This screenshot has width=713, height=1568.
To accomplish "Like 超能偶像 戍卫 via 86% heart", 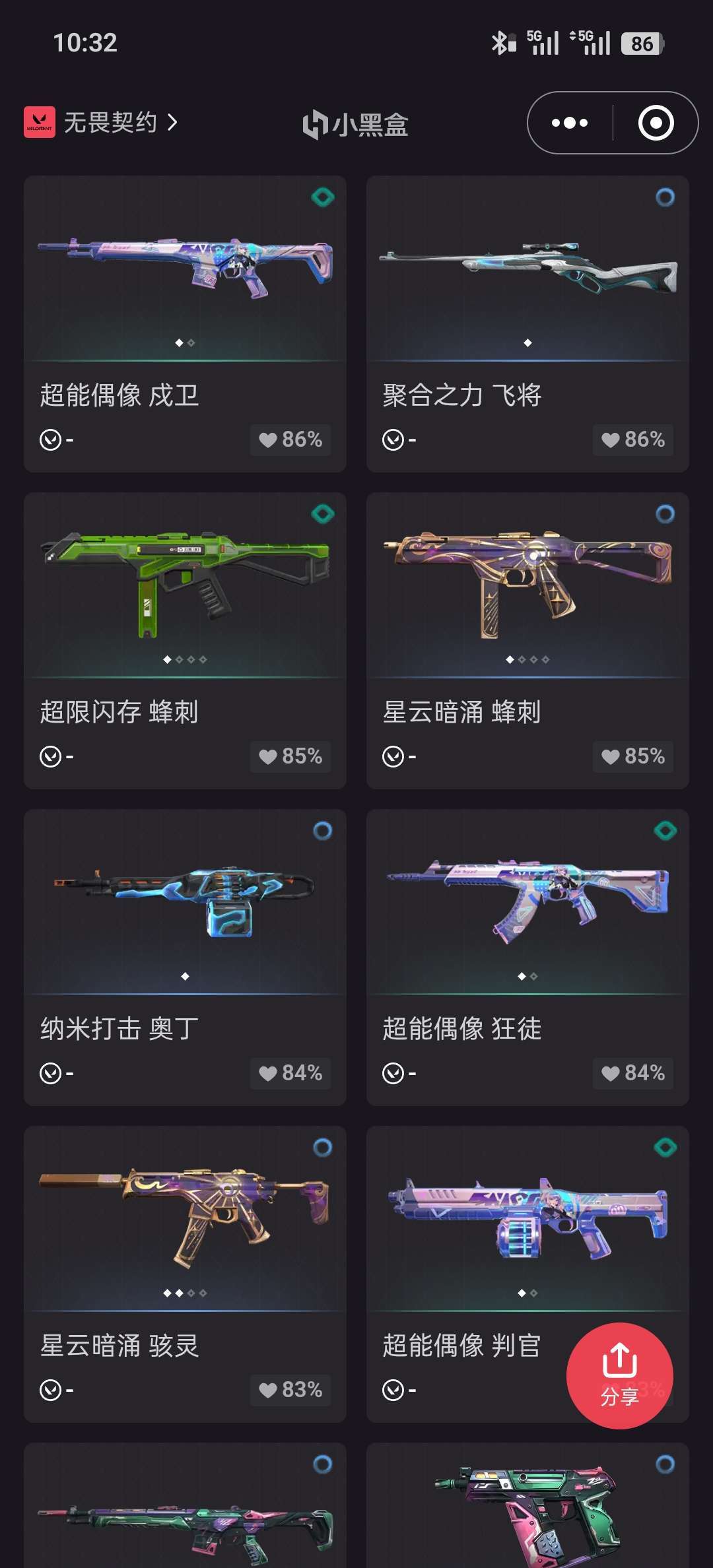I will [x=290, y=440].
